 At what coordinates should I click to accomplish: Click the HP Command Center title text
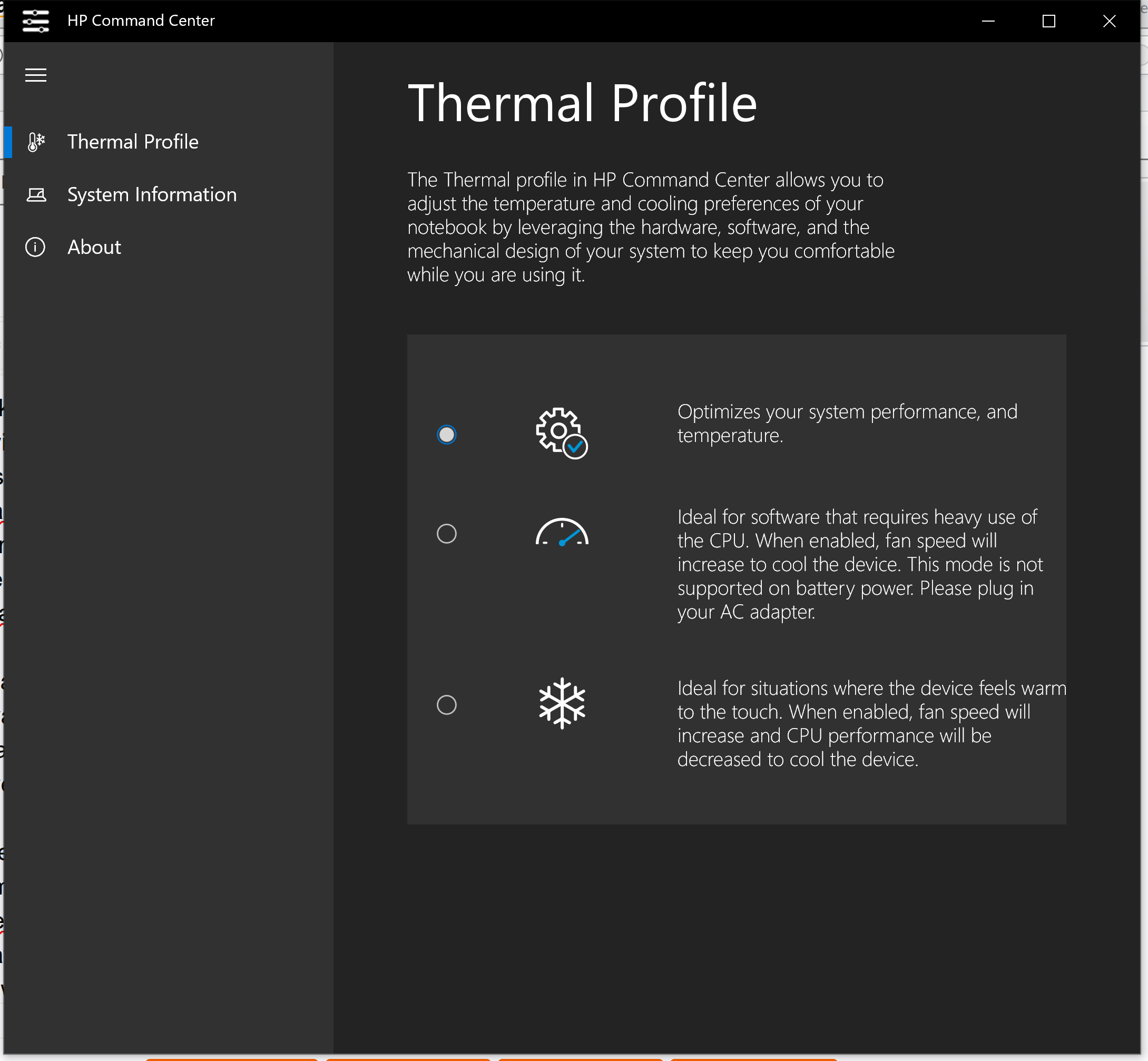141,21
